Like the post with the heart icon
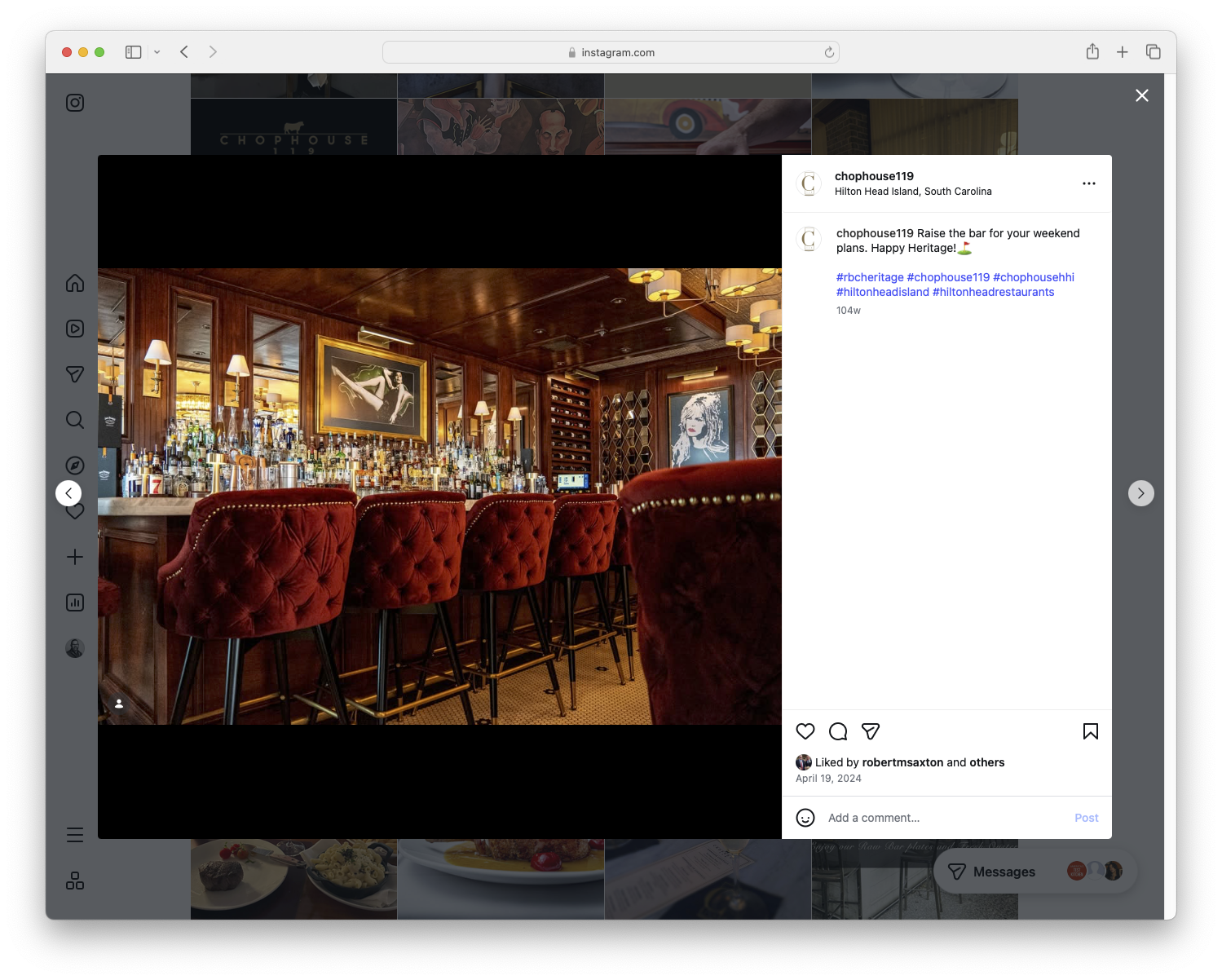The height and width of the screenshot is (980, 1222). point(805,731)
